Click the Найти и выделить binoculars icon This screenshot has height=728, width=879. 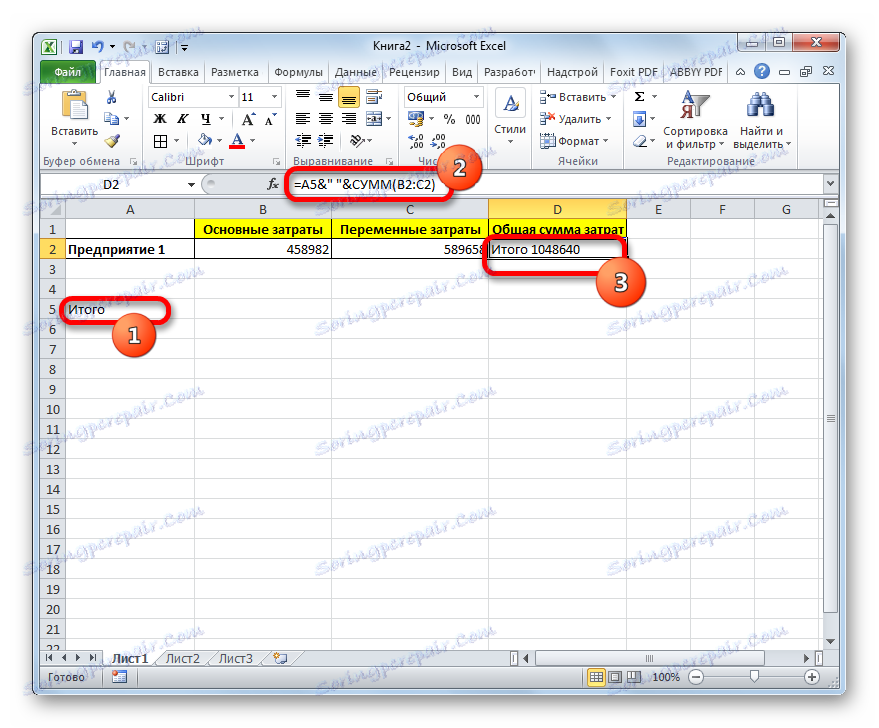pyautogui.click(x=762, y=106)
